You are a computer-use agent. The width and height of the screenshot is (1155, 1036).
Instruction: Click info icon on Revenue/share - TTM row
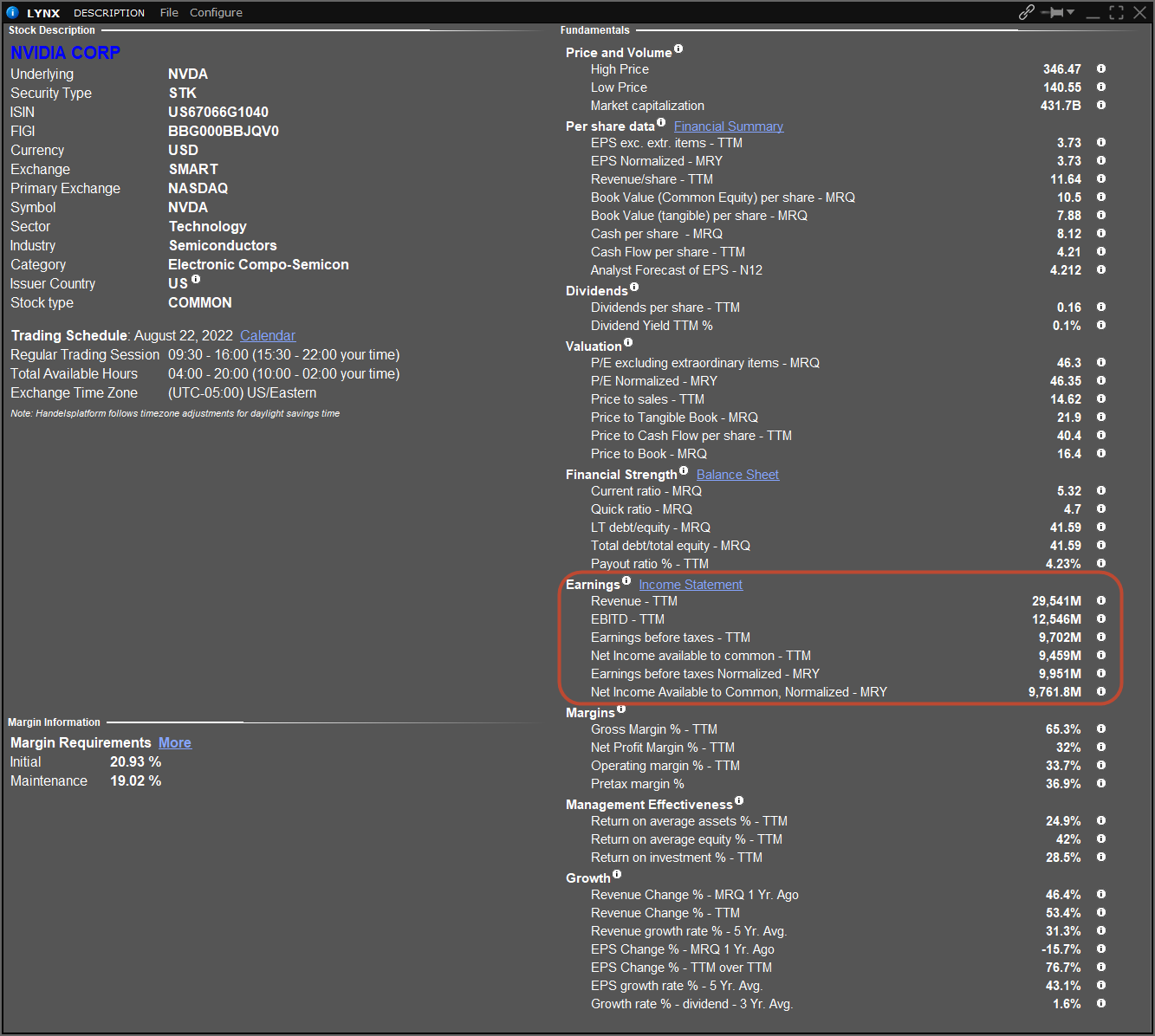click(x=1101, y=178)
